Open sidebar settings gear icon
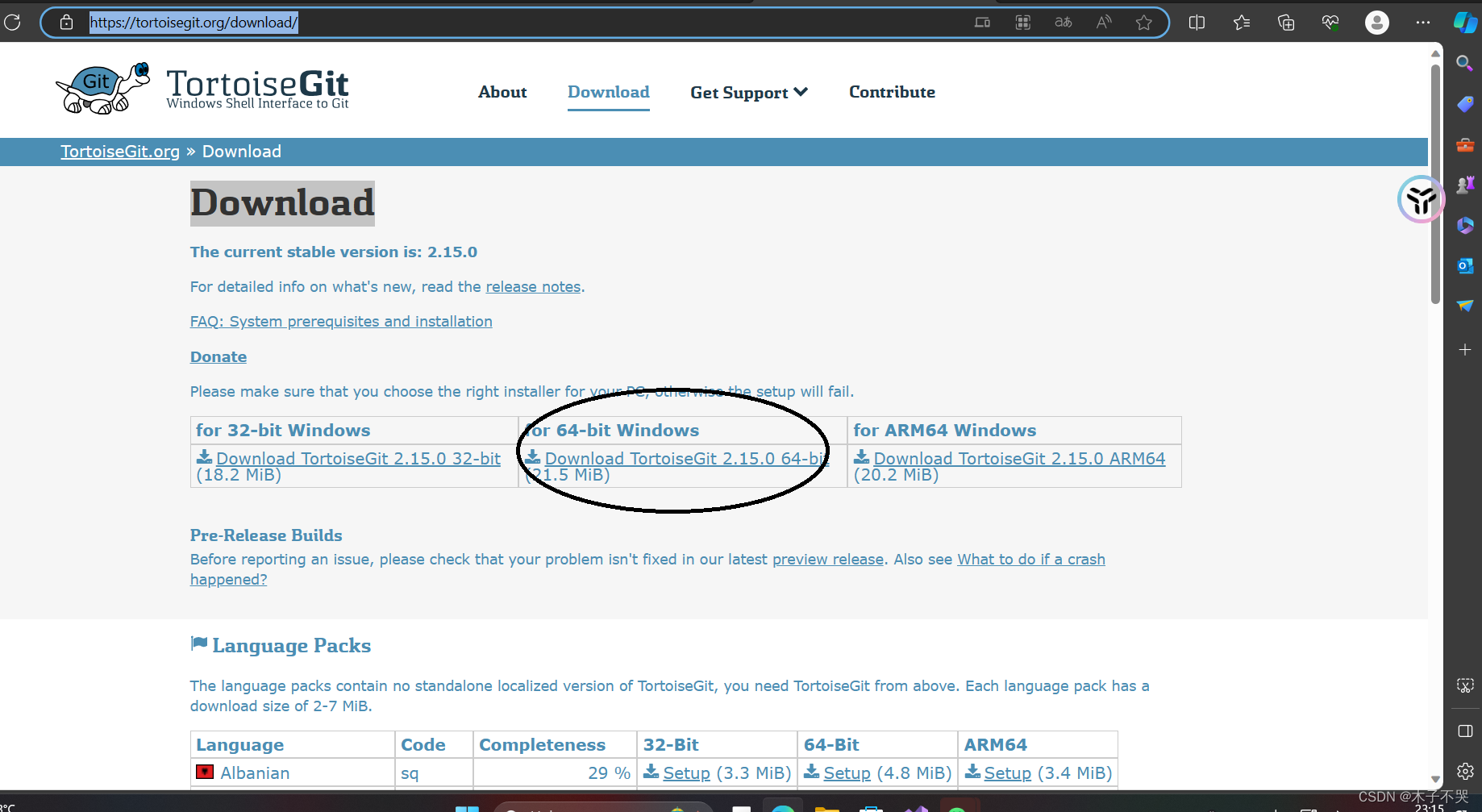 click(x=1465, y=771)
